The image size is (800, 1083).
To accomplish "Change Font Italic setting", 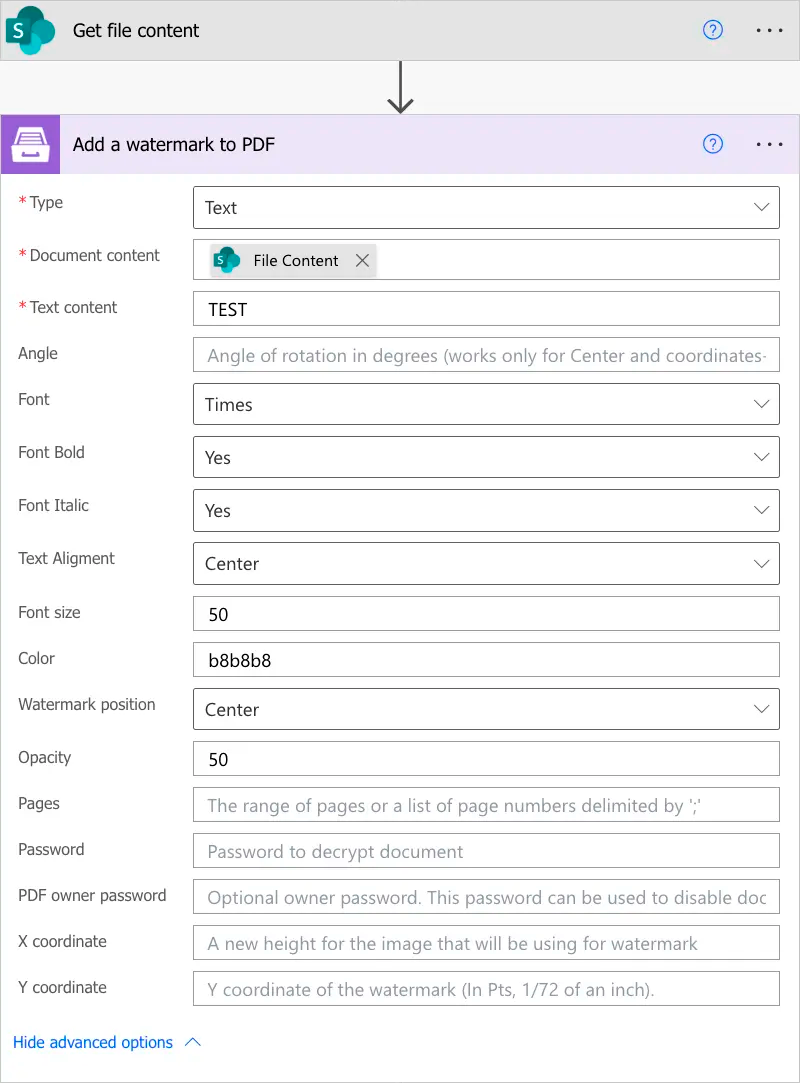I will (x=486, y=510).
